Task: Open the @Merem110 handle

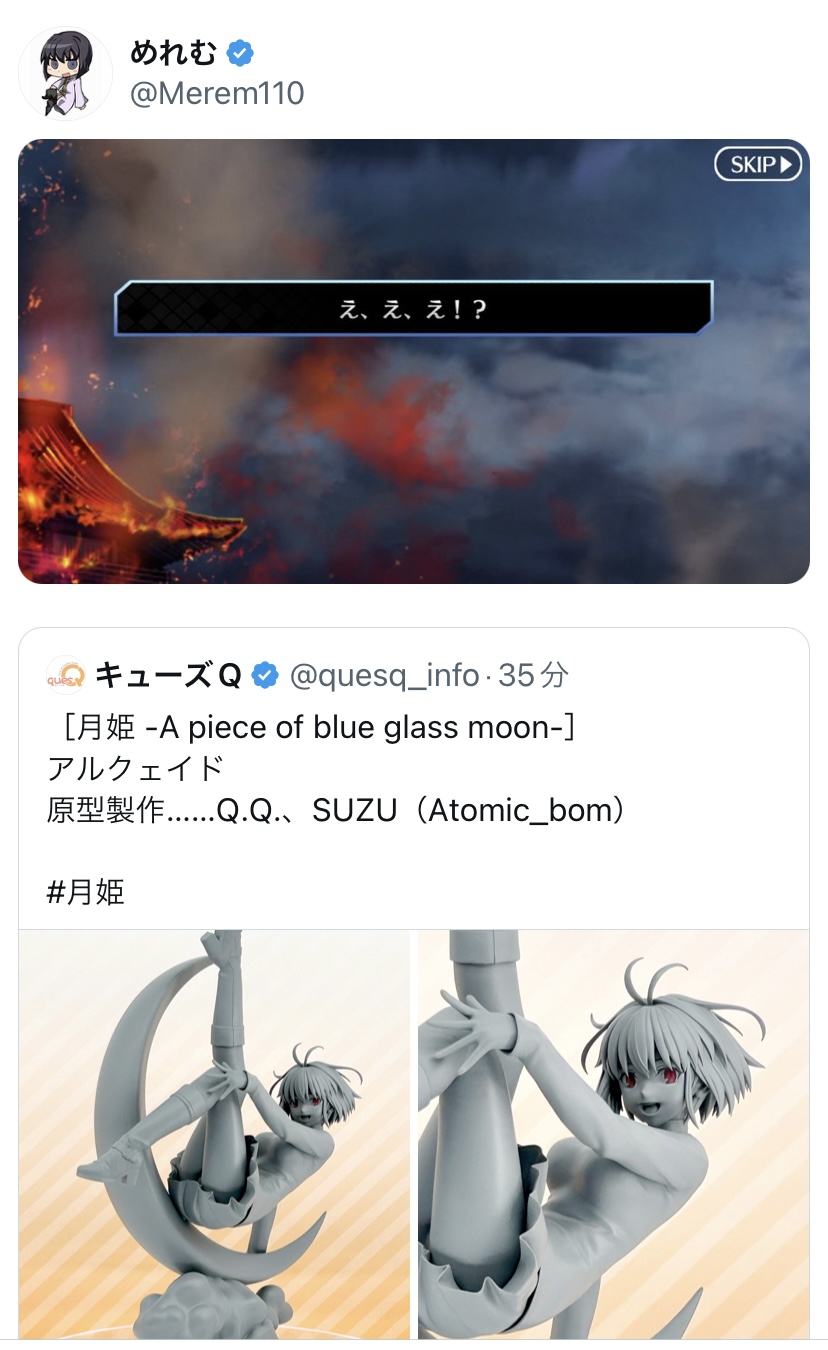Action: [x=217, y=94]
